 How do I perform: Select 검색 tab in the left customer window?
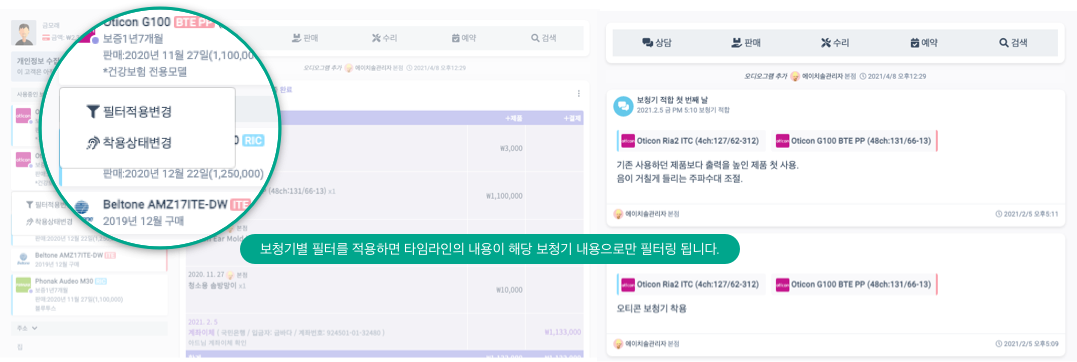(x=543, y=38)
